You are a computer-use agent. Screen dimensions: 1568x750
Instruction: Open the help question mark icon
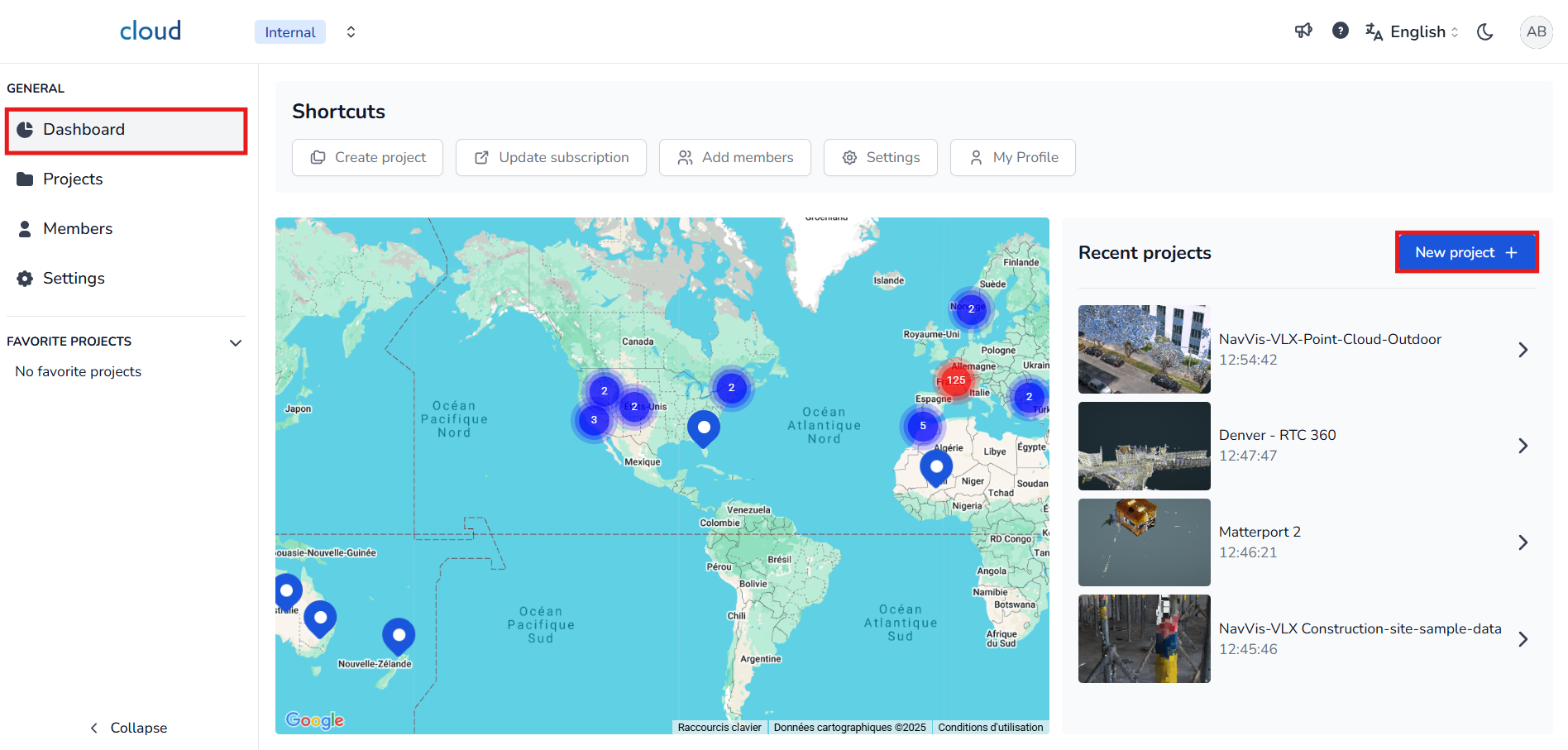click(x=1341, y=31)
